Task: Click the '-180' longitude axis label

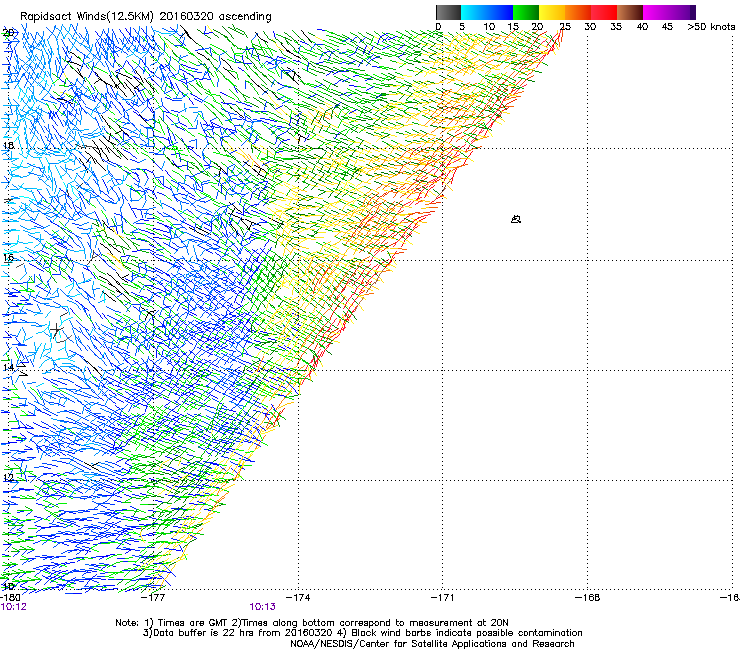Action: (x=10, y=598)
